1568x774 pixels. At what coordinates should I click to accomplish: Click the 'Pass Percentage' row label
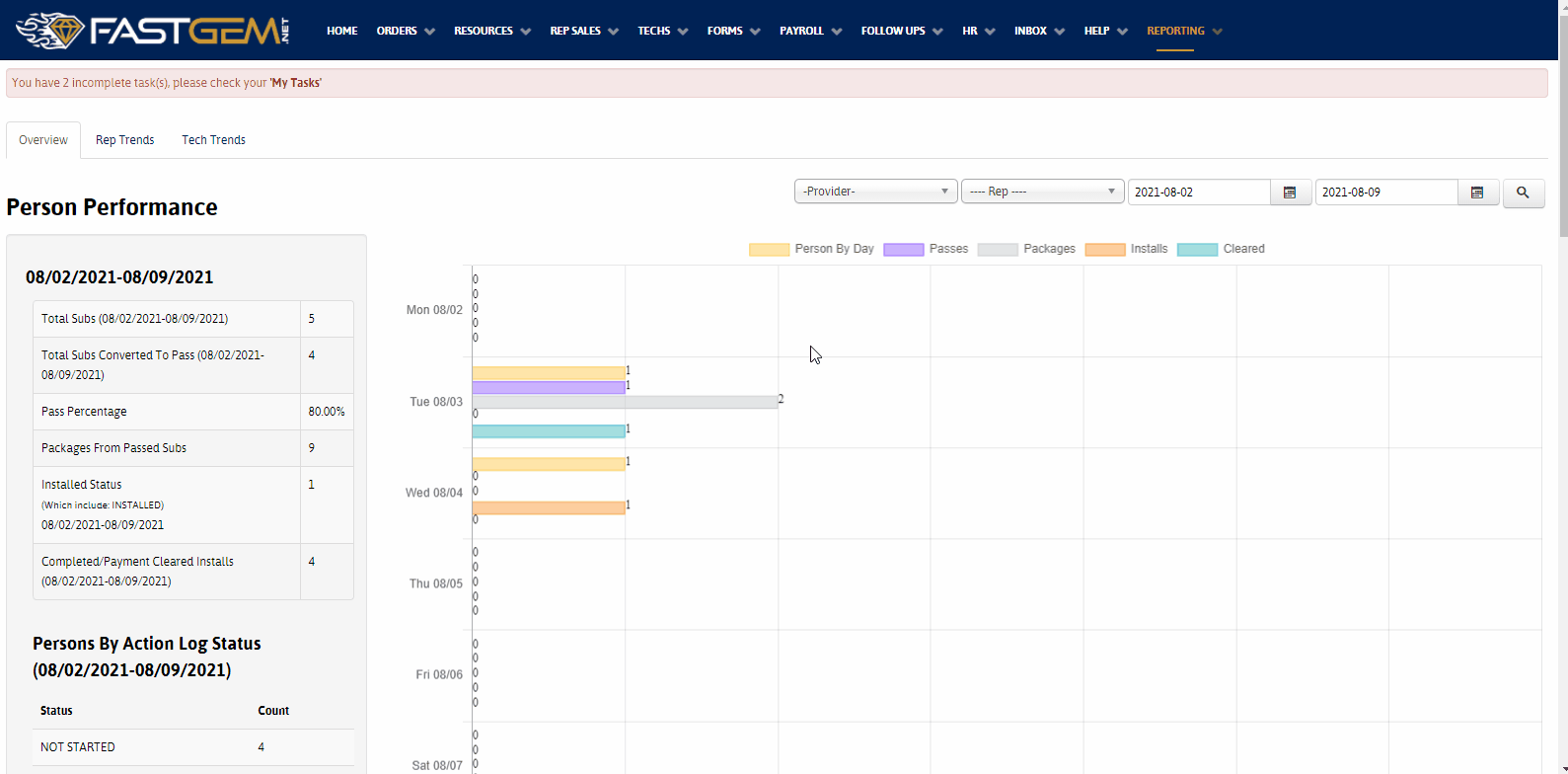tap(84, 412)
